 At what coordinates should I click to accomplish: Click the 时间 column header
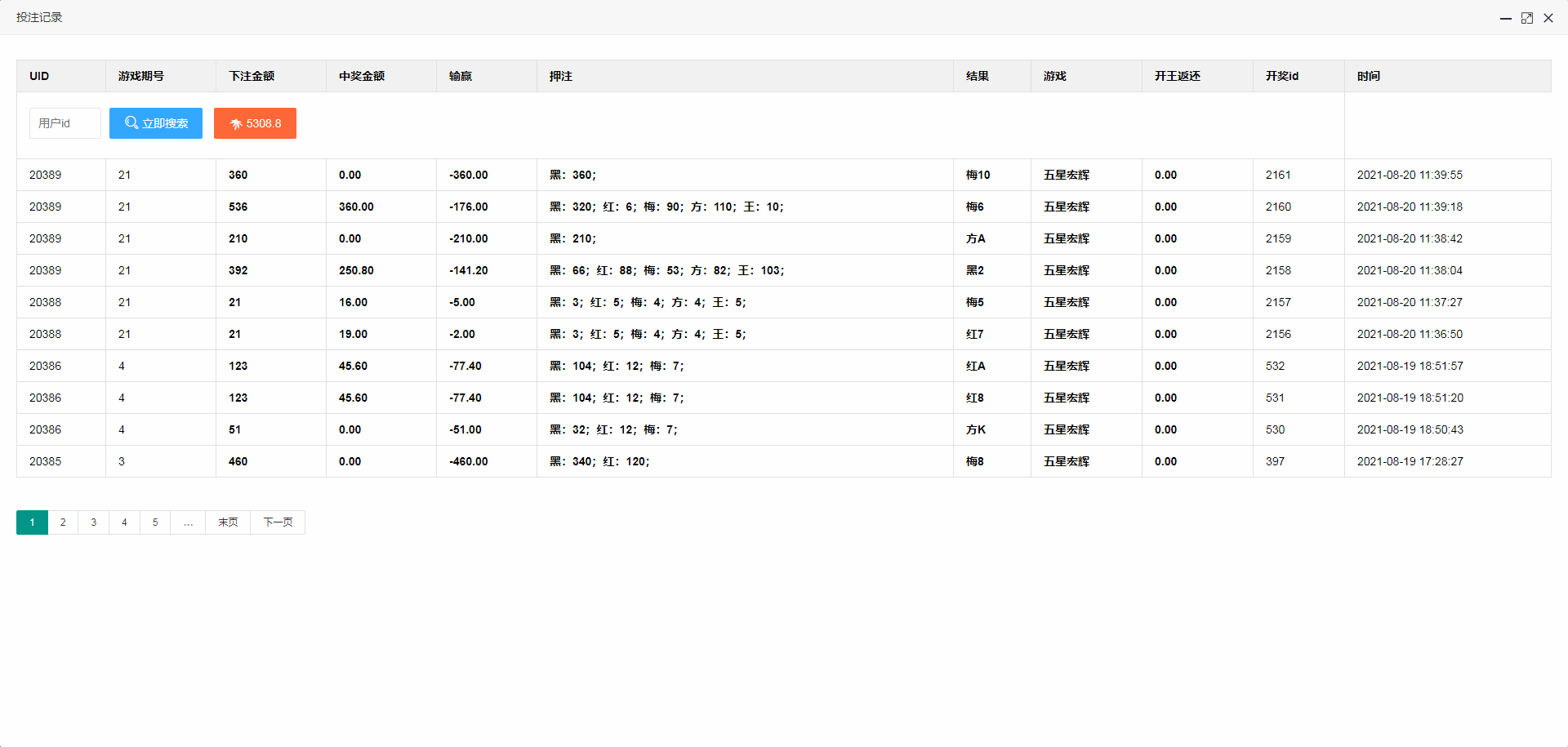click(1369, 76)
